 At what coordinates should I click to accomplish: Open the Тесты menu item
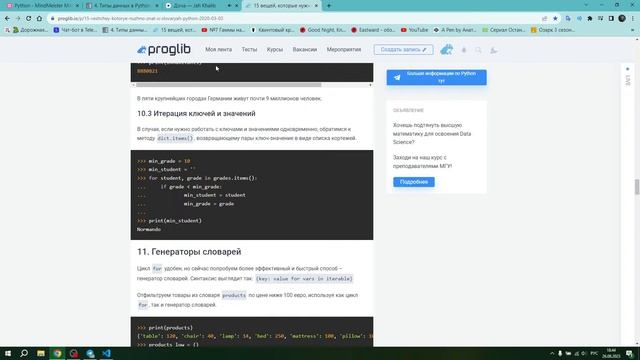coord(249,49)
